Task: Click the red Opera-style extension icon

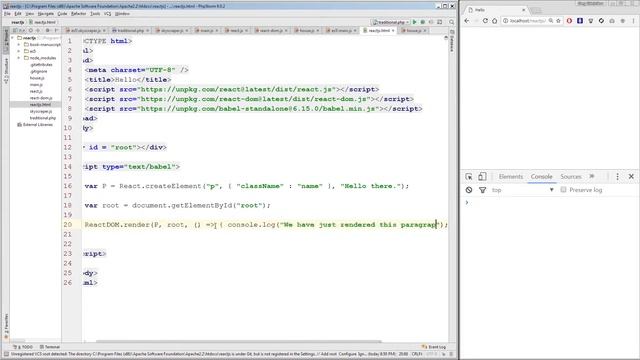Action: point(569,21)
